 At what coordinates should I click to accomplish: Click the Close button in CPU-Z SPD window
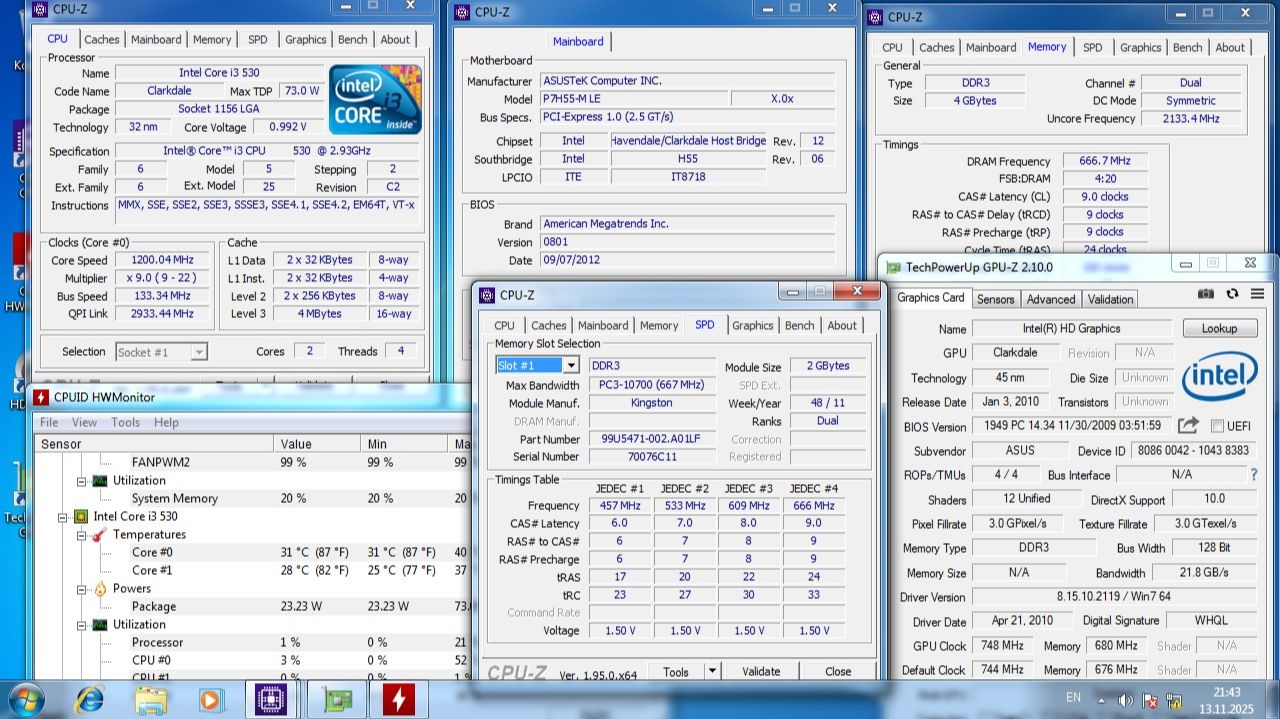tap(838, 672)
